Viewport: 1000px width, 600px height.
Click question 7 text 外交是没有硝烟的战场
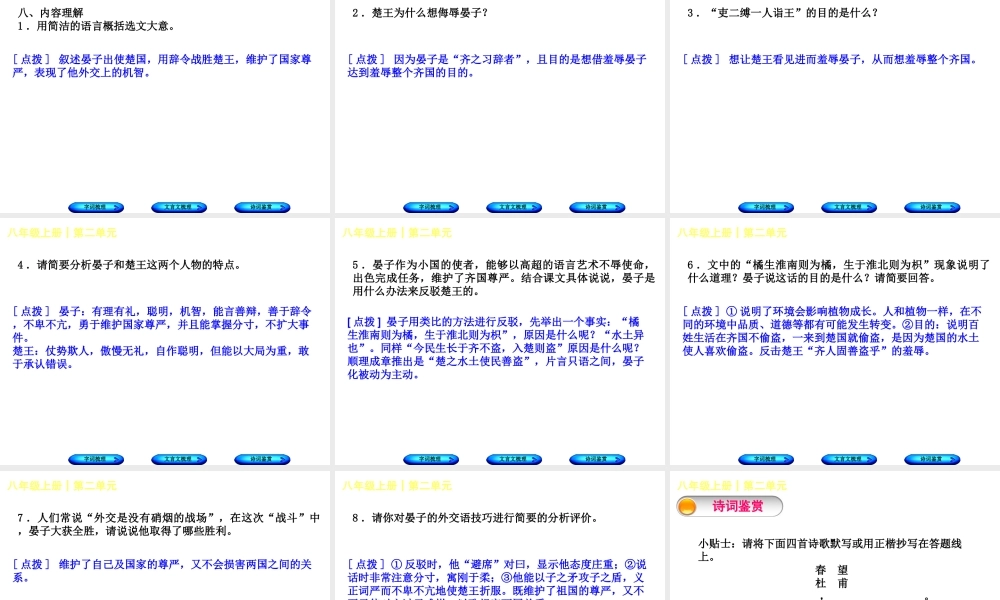point(169,524)
